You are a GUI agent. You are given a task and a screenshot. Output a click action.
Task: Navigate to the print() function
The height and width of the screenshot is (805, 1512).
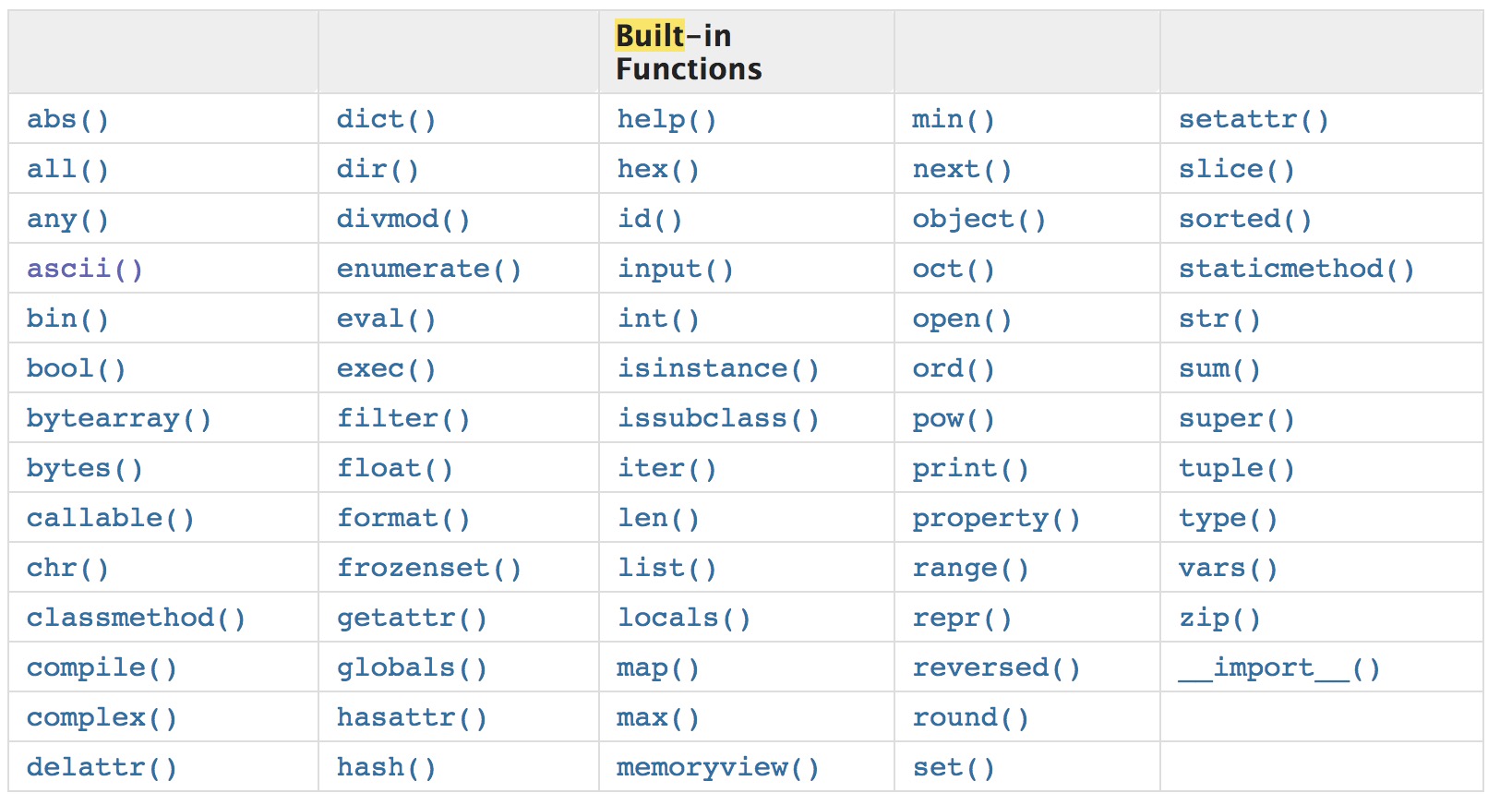(x=970, y=468)
